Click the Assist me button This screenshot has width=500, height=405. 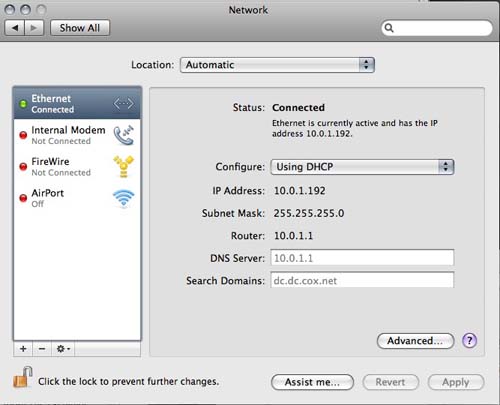(x=312, y=382)
